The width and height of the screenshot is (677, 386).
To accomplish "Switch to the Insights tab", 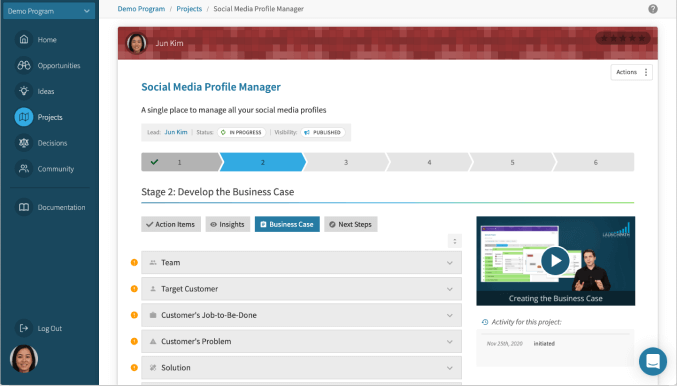I will [228, 224].
